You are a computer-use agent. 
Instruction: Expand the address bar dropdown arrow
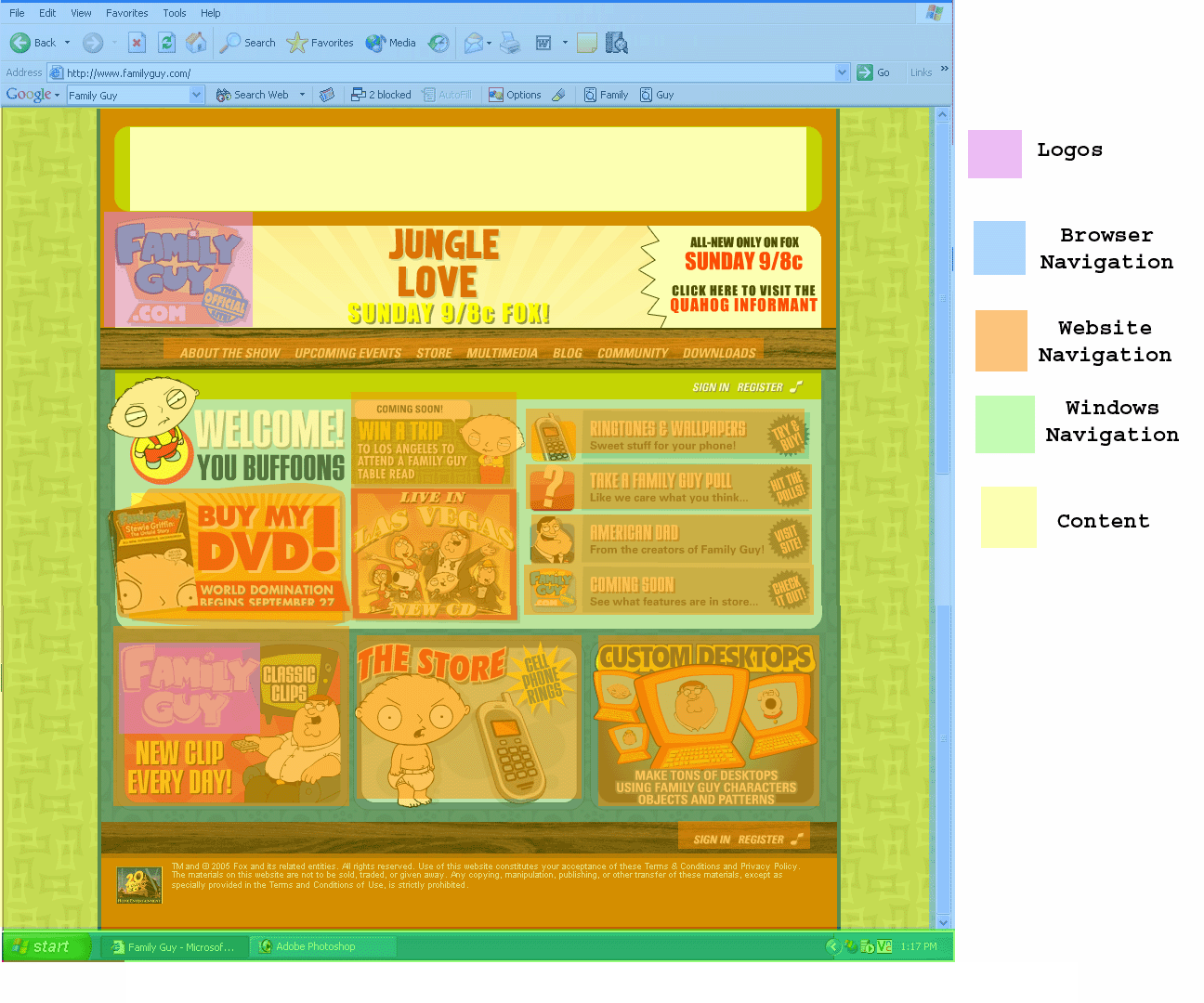pyautogui.click(x=842, y=72)
